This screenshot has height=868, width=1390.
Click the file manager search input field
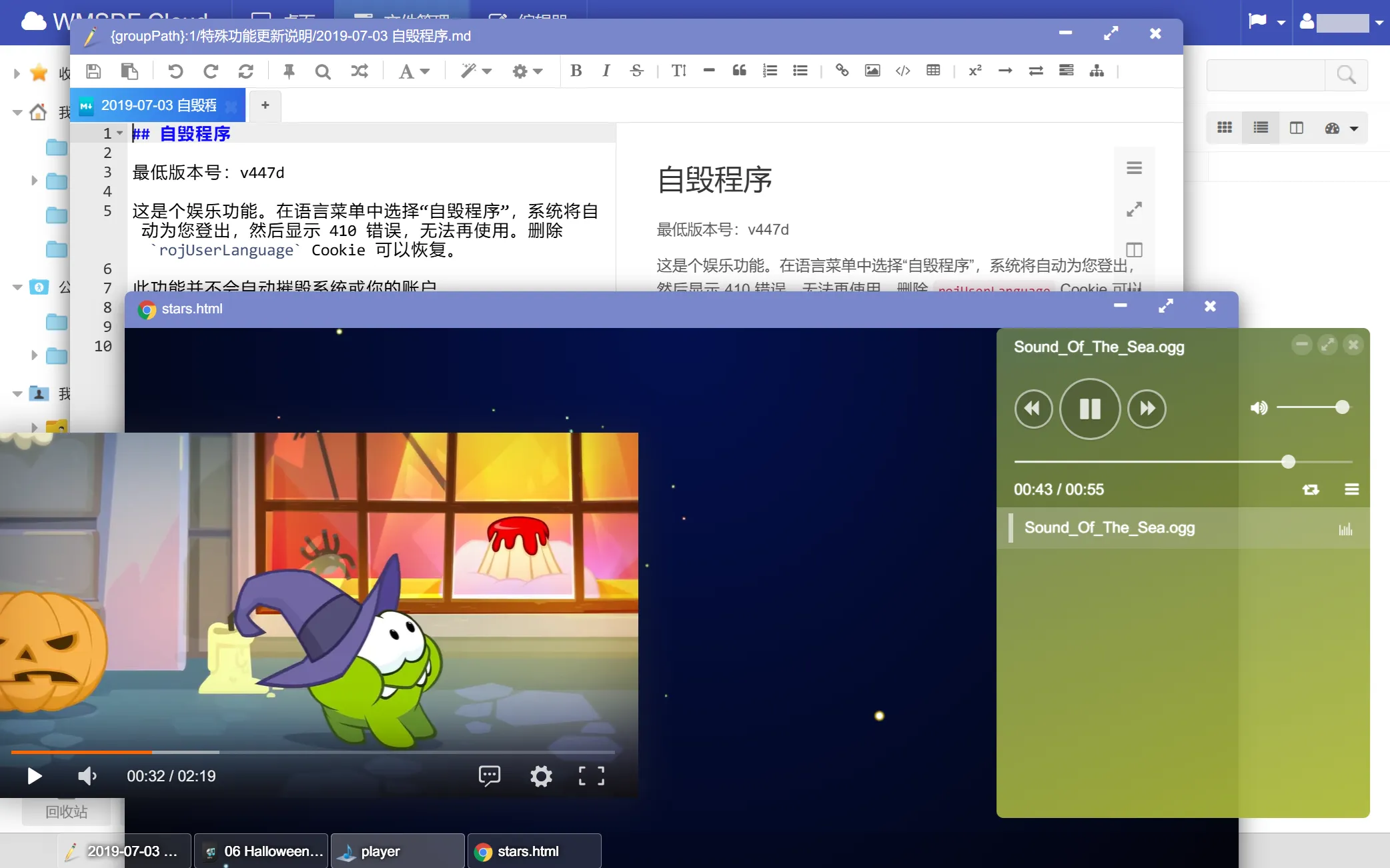pos(1266,75)
